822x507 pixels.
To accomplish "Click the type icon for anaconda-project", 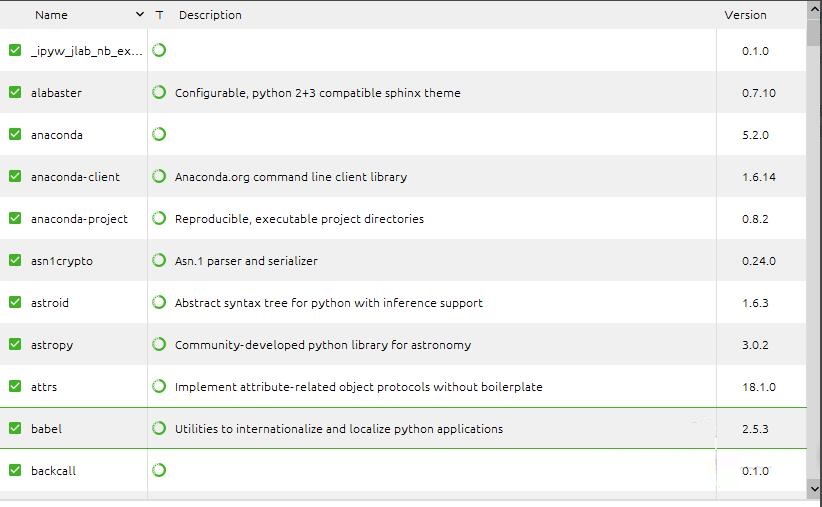I will point(159,218).
